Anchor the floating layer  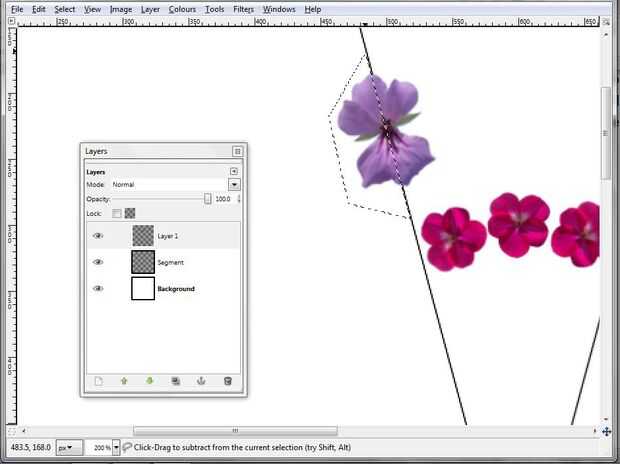(x=202, y=381)
